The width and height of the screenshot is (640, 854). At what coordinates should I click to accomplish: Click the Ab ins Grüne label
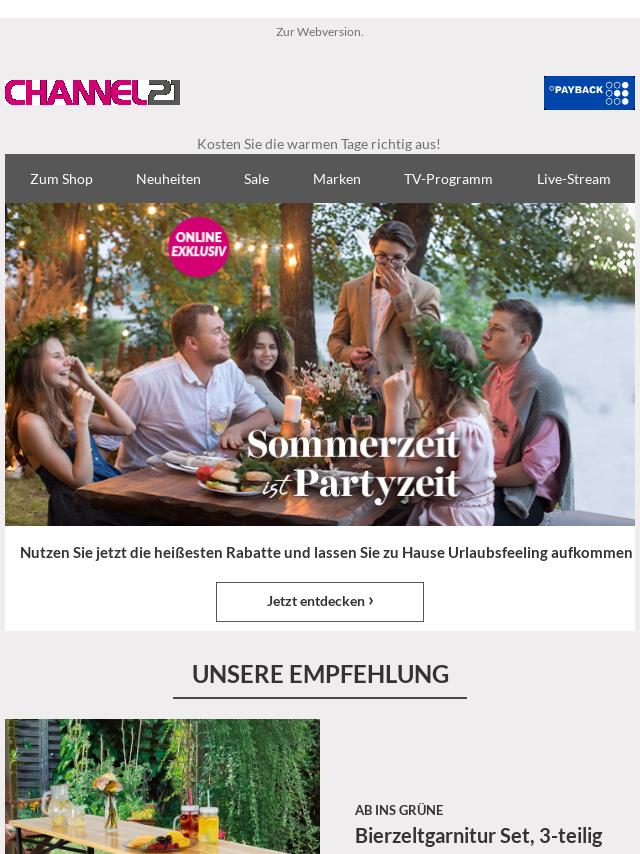pos(399,810)
